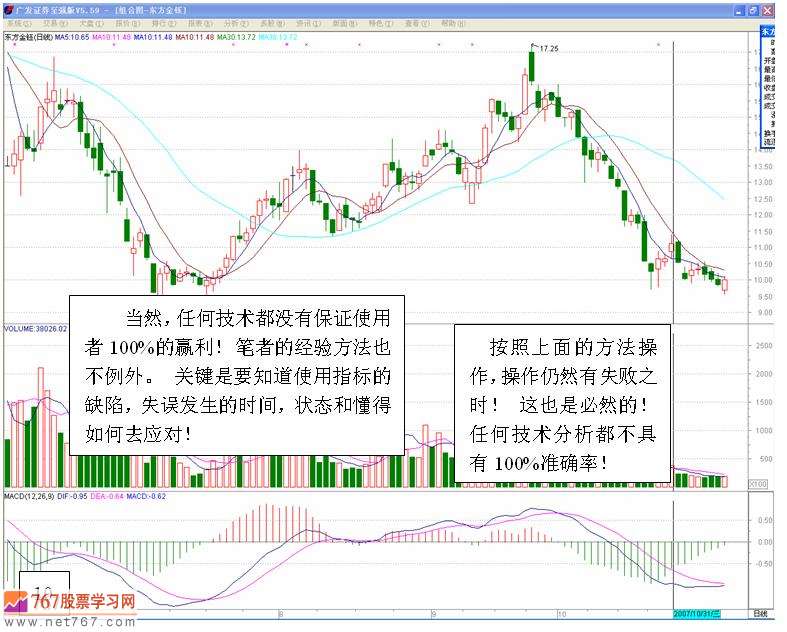
Task: Minimize the 广发证券 window
Action: (738, 11)
